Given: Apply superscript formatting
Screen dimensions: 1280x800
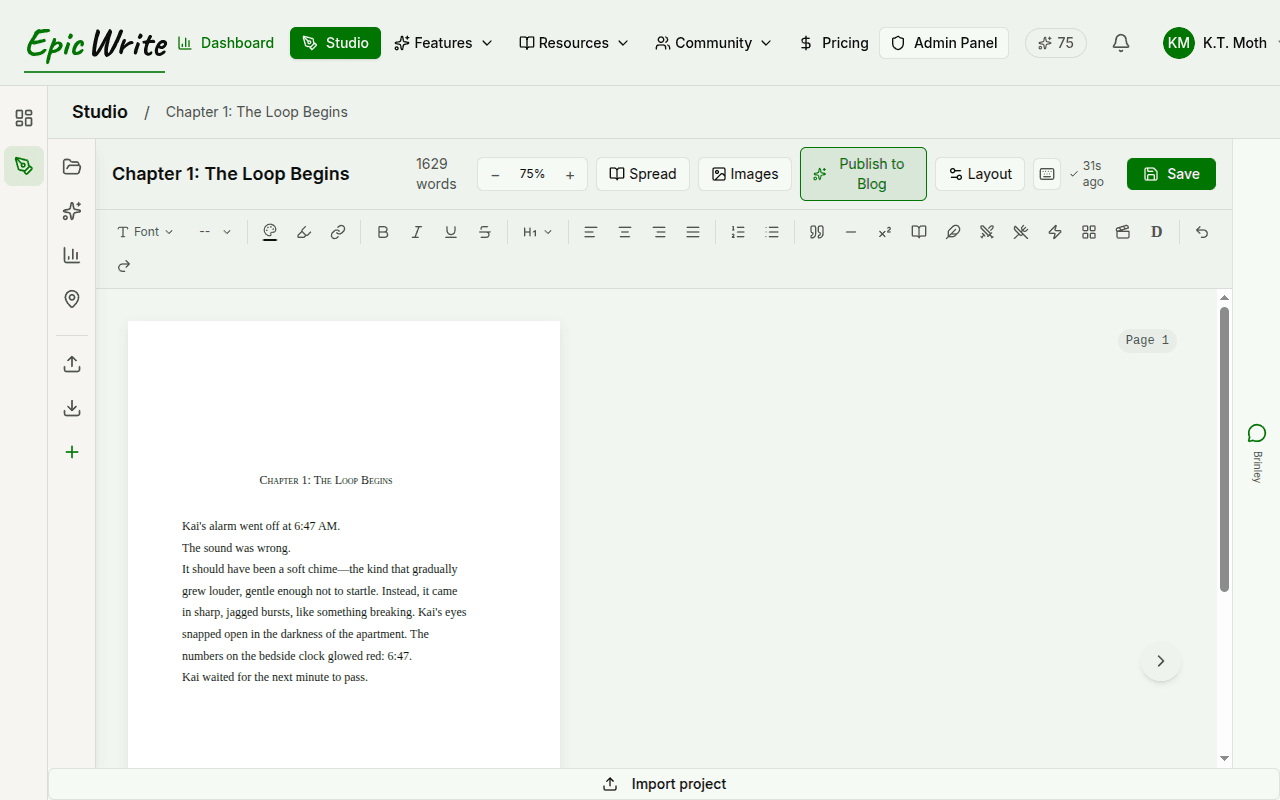Looking at the screenshot, I should (x=884, y=231).
